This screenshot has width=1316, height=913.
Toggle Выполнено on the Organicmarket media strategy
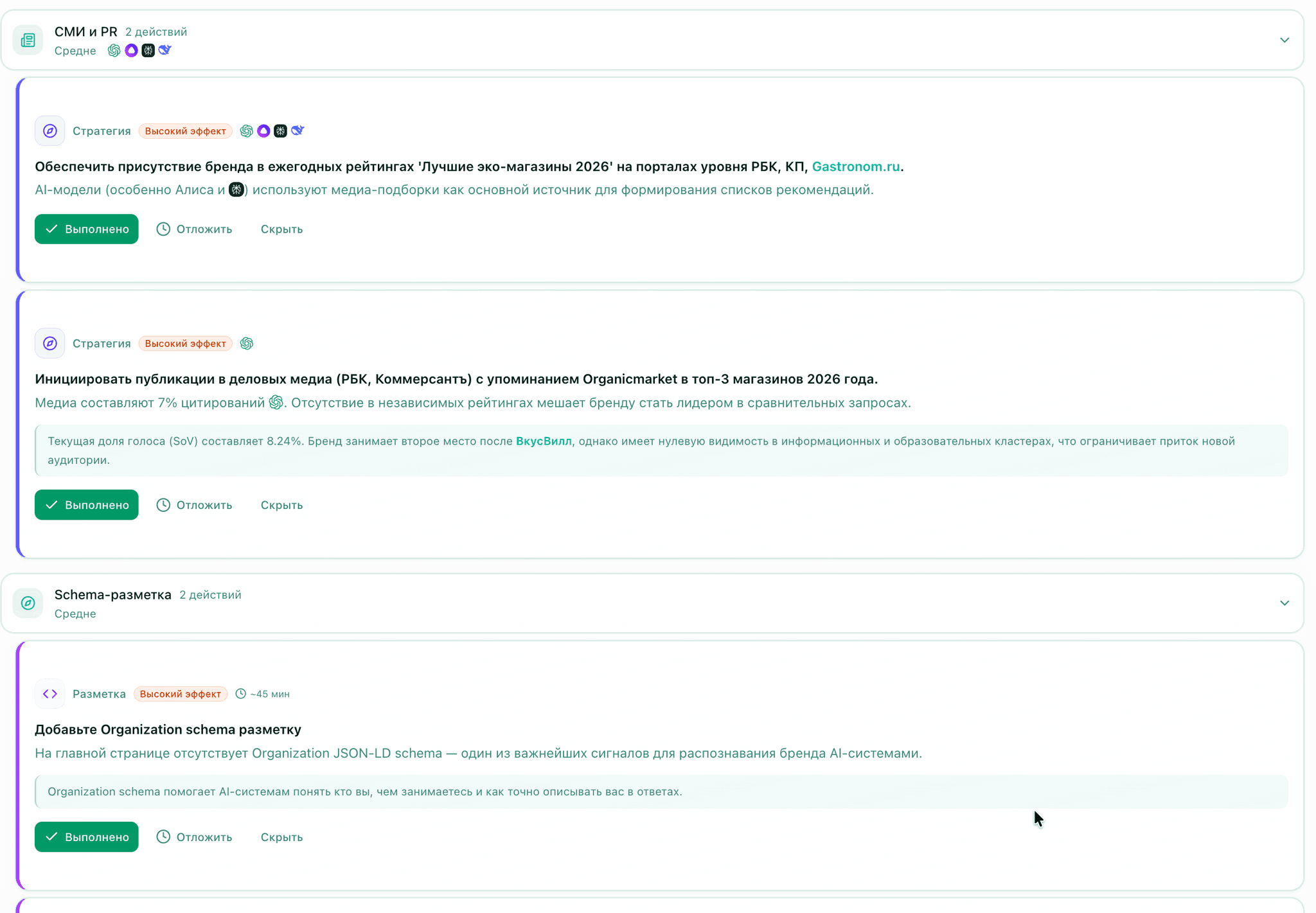86,504
